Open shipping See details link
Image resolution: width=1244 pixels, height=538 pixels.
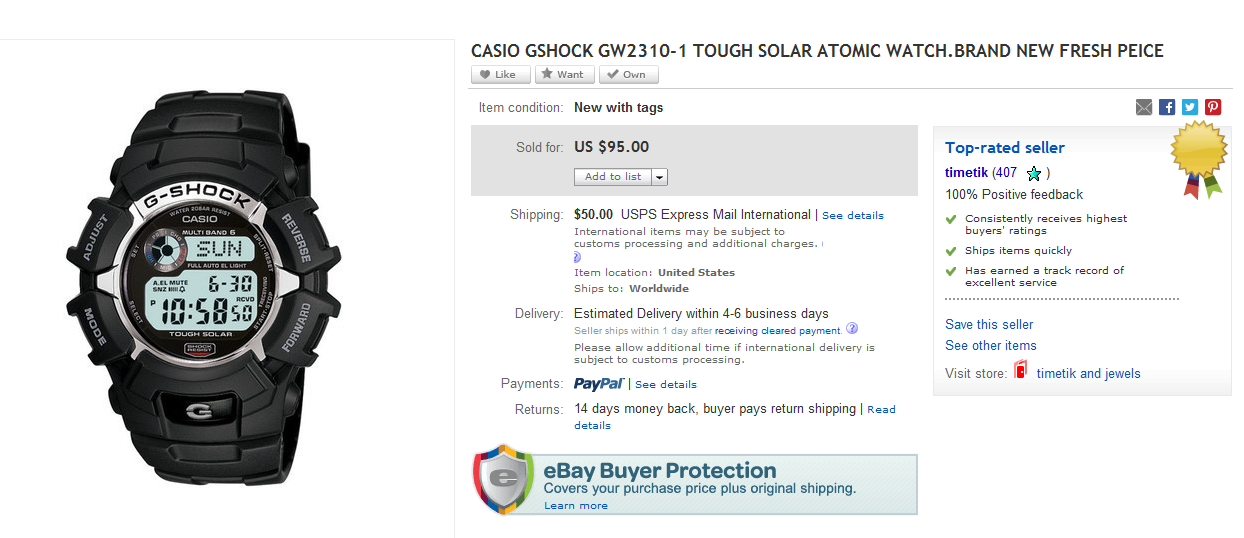[852, 215]
